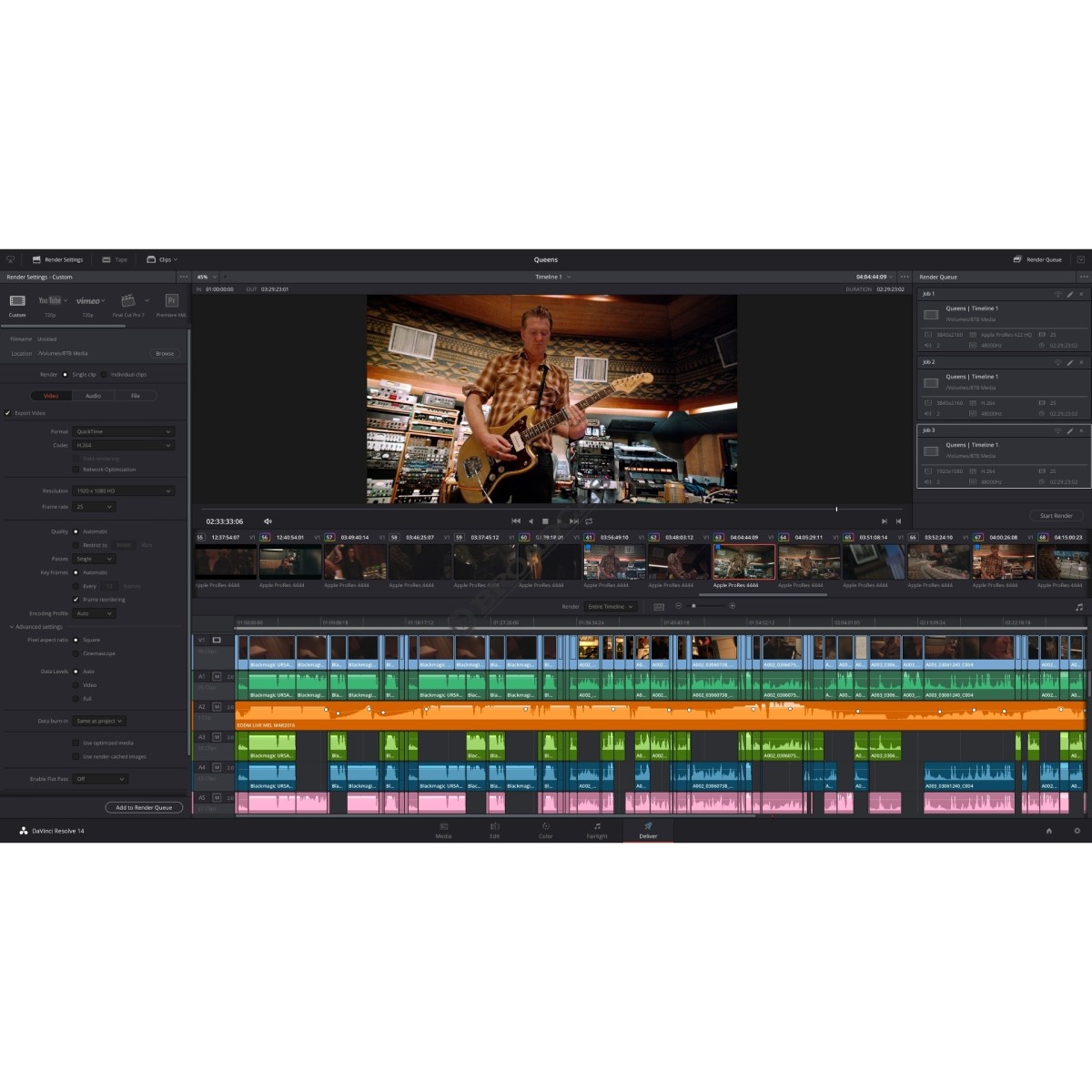
Task: Uncheck the Export Video checkbox
Action: [8, 413]
